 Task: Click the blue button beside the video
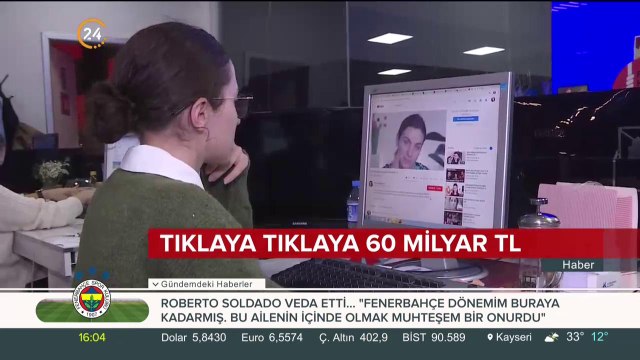466,119
